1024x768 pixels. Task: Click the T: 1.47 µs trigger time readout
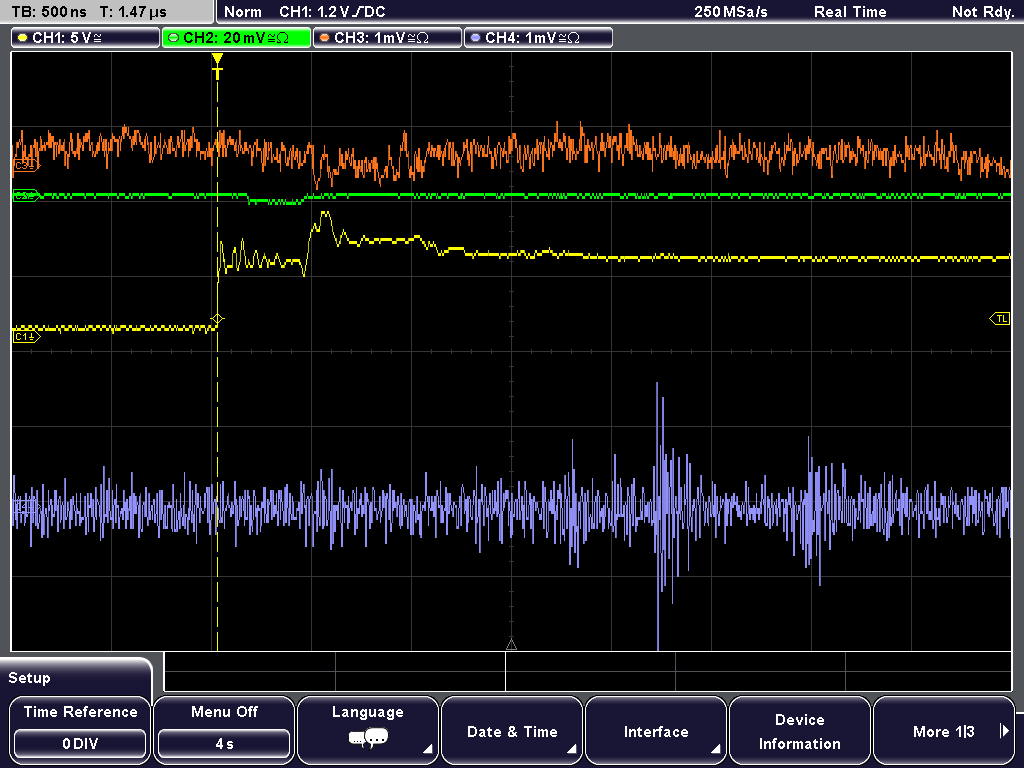pos(133,12)
